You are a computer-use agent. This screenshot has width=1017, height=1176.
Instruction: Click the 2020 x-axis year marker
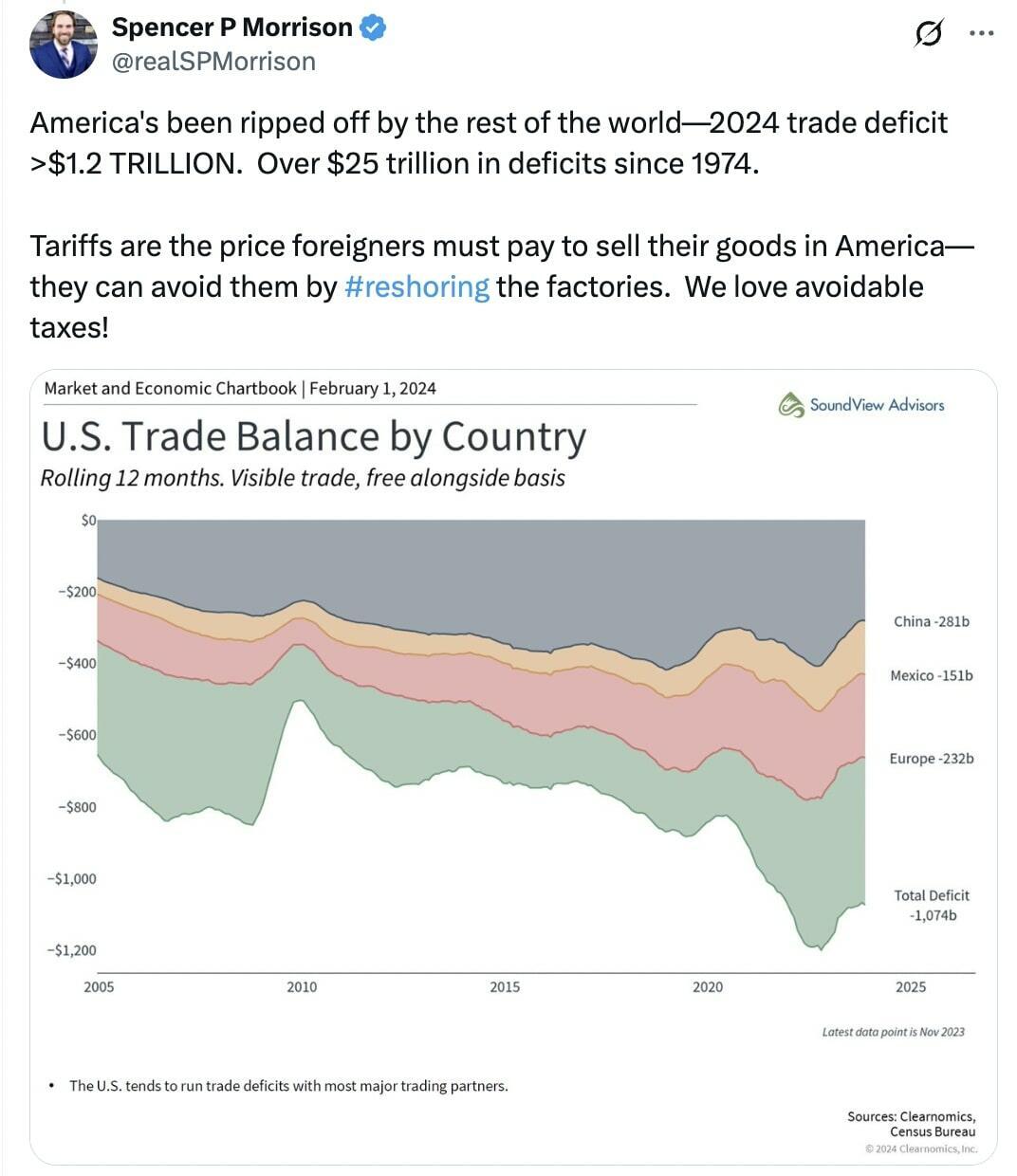click(707, 987)
